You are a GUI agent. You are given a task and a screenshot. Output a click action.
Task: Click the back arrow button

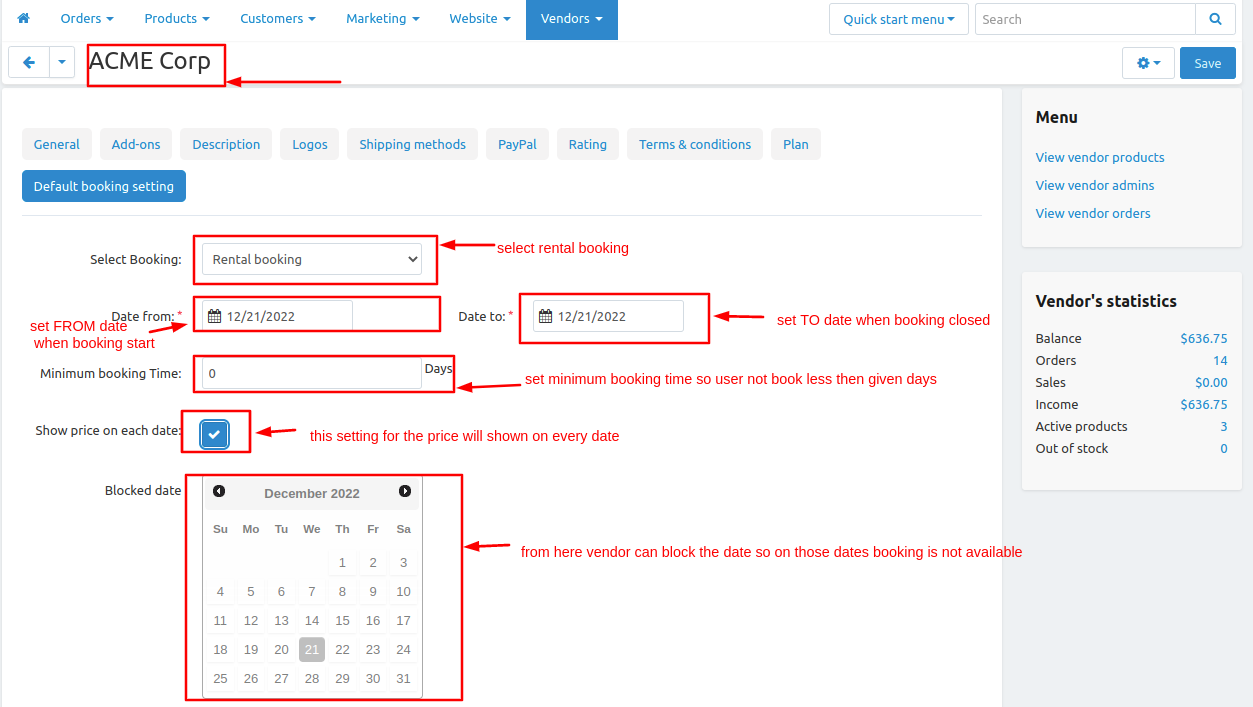click(x=29, y=62)
